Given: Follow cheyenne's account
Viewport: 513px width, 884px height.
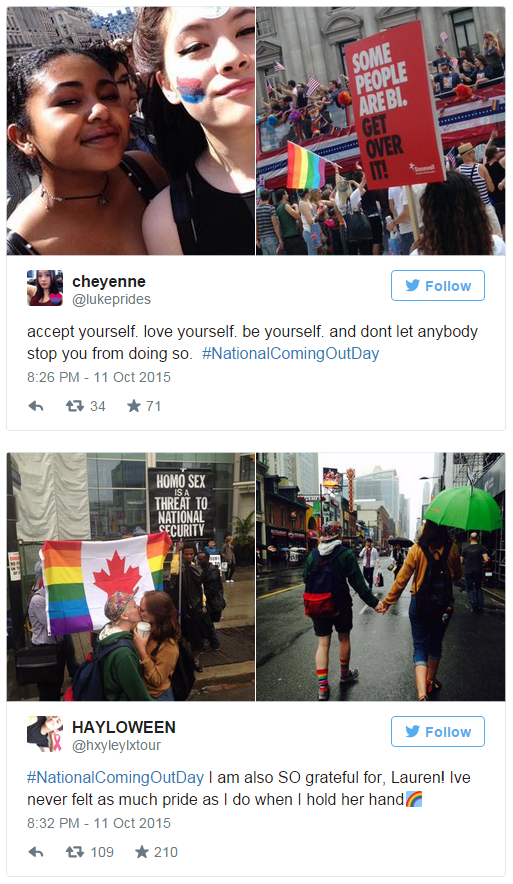Looking at the screenshot, I should pos(438,286).
